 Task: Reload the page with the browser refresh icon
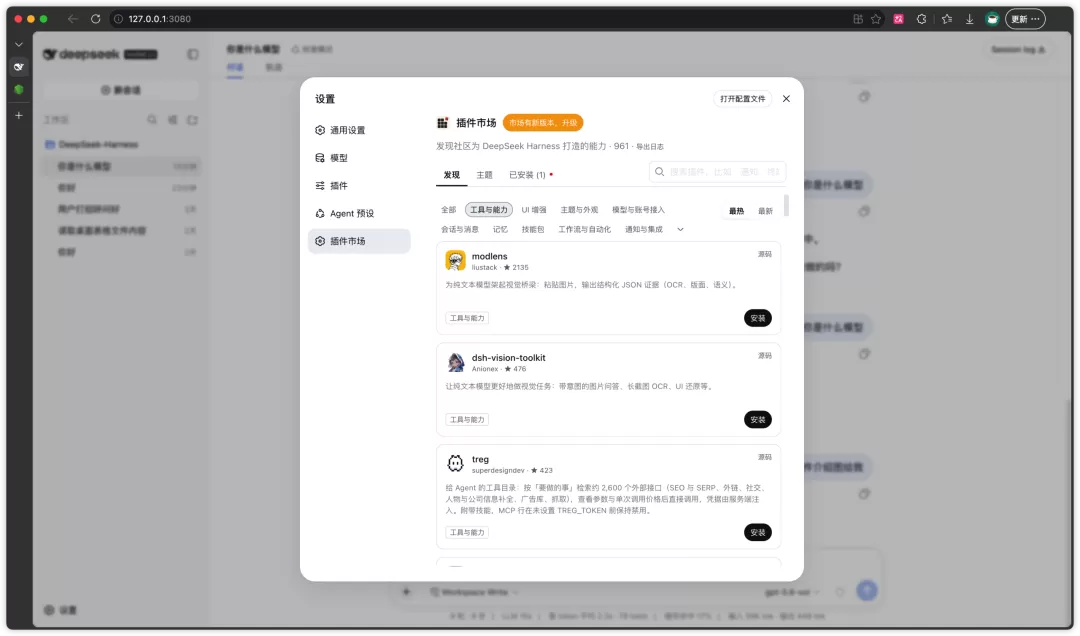point(96,19)
